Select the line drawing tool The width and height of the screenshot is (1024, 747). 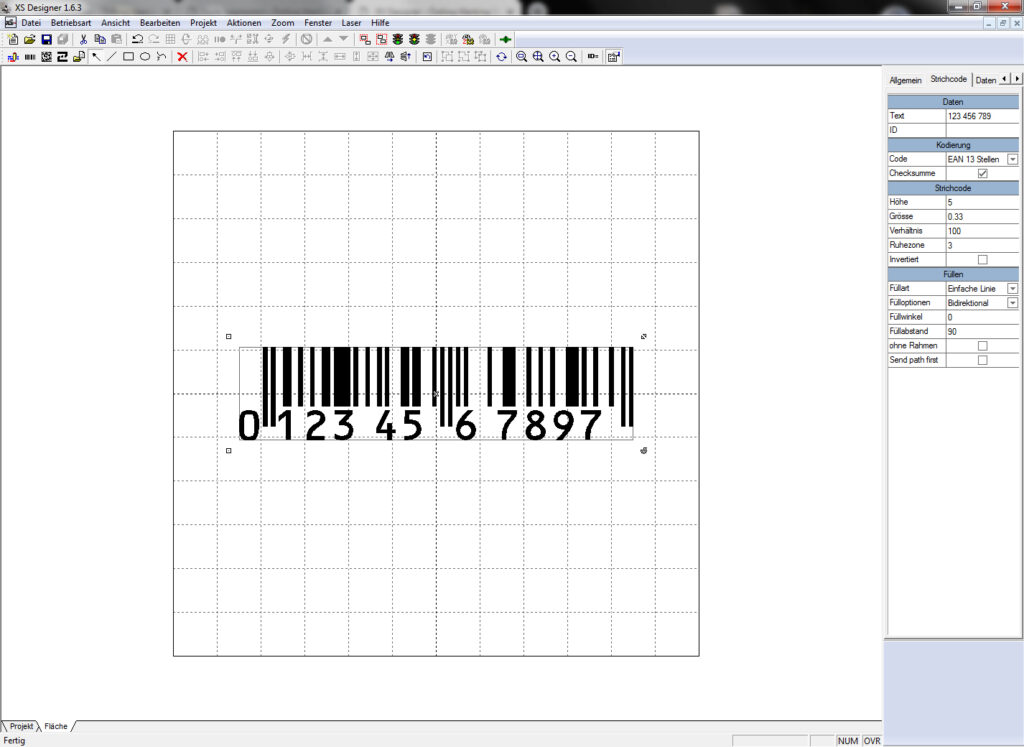coord(111,57)
